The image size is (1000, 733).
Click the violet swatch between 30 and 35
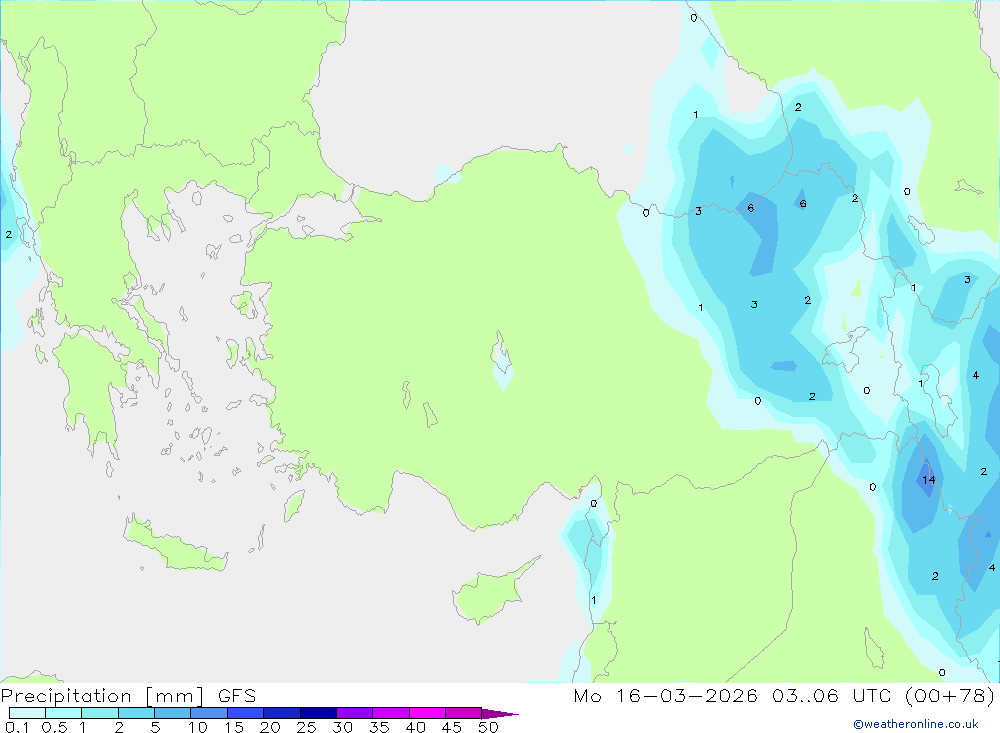[355, 713]
